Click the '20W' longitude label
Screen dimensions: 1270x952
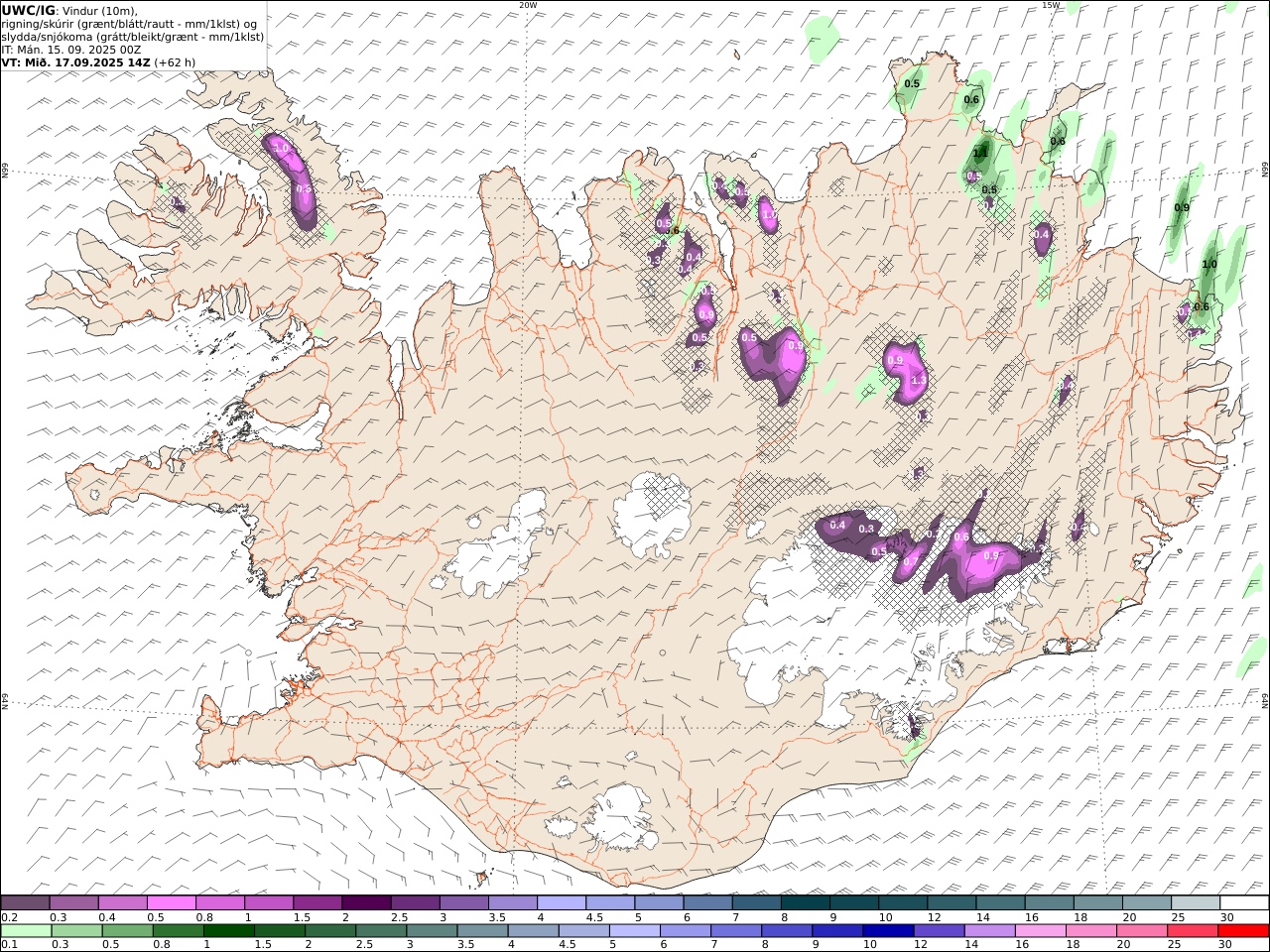pos(528,5)
